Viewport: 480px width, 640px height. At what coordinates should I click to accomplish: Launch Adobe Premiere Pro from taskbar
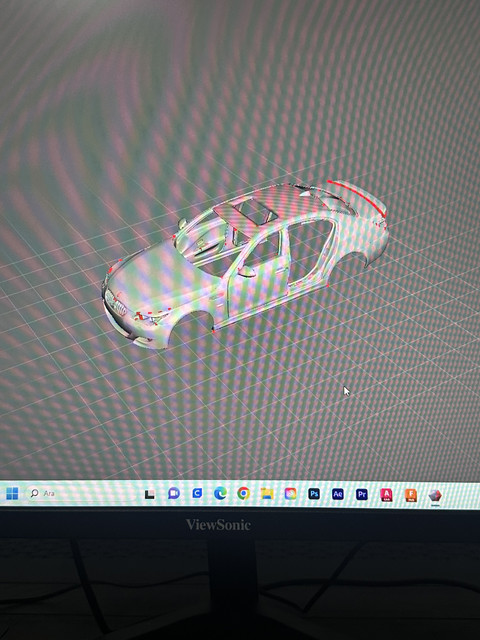coord(362,495)
